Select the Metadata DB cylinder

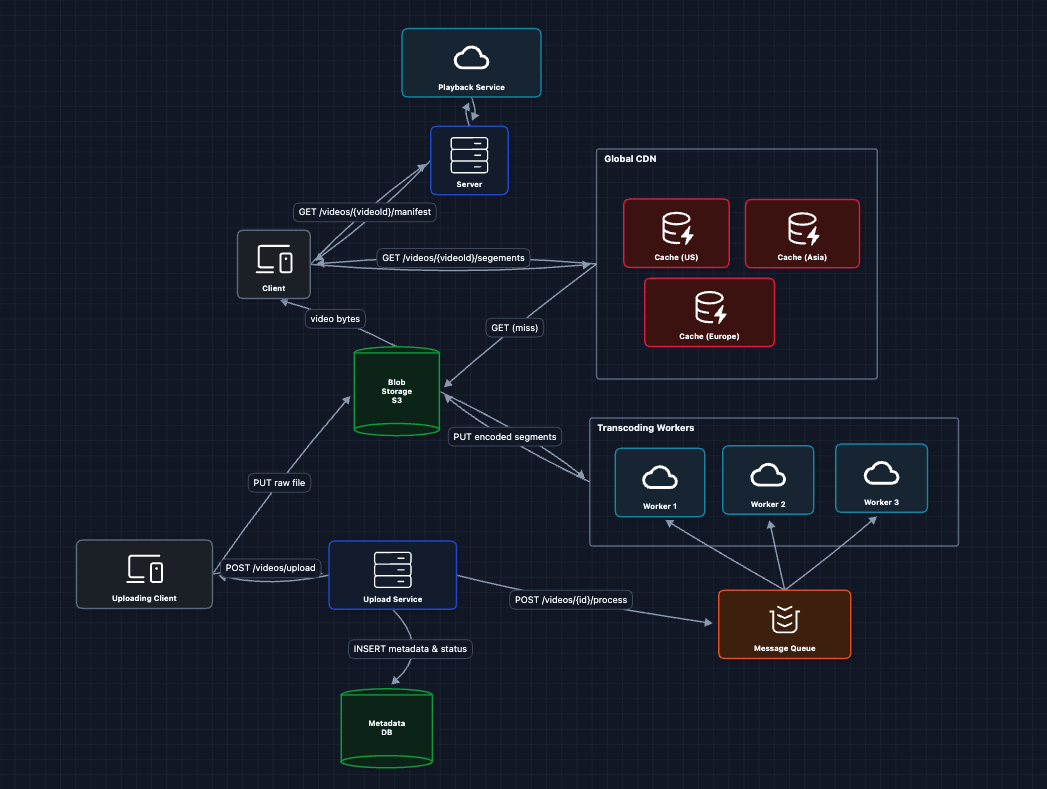coord(386,727)
